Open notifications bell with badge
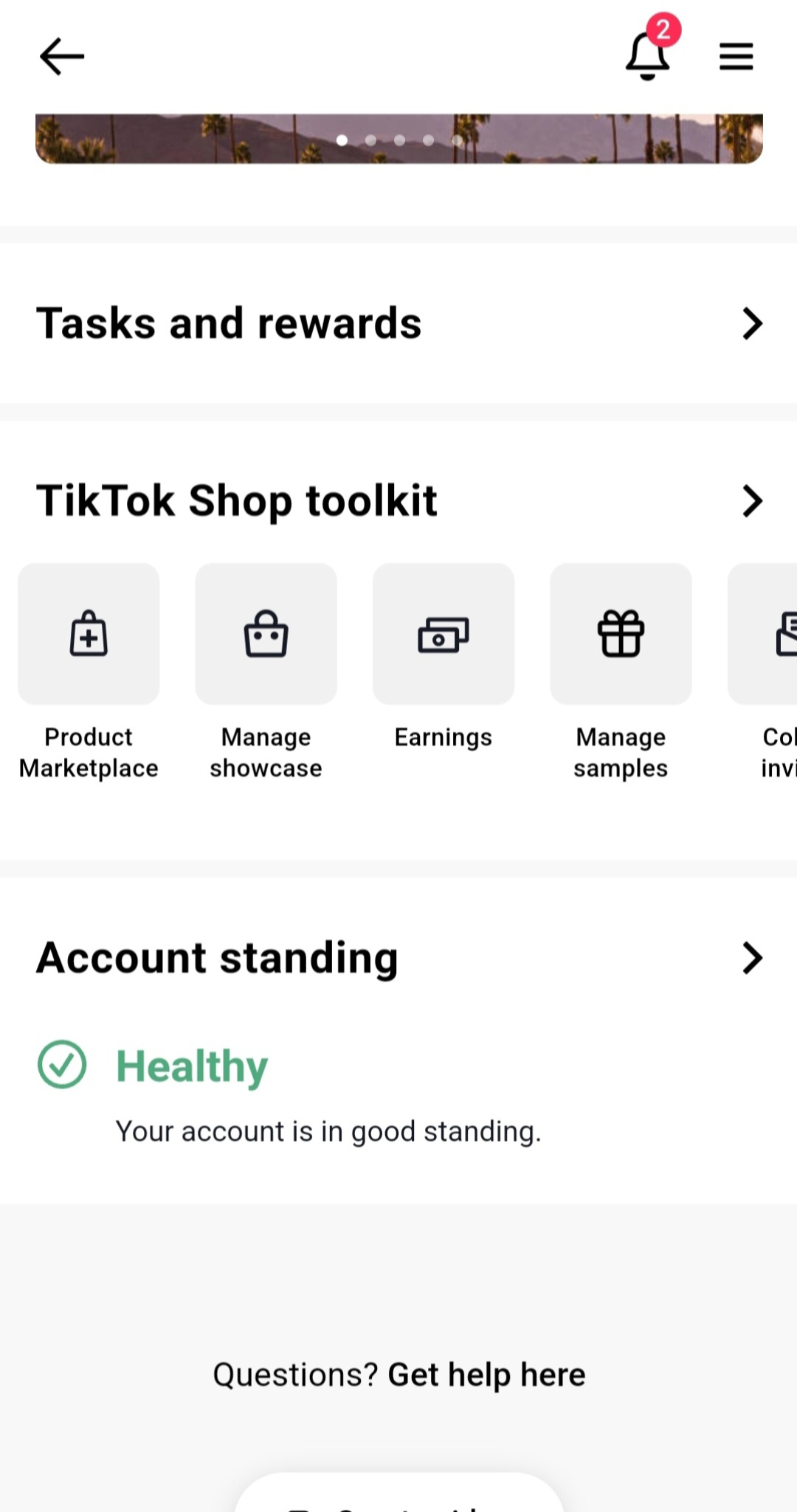This screenshot has height=1512, width=797. click(x=648, y=56)
